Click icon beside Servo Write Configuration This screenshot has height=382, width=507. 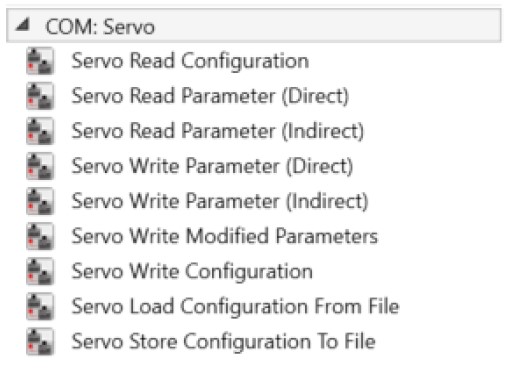(x=40, y=271)
